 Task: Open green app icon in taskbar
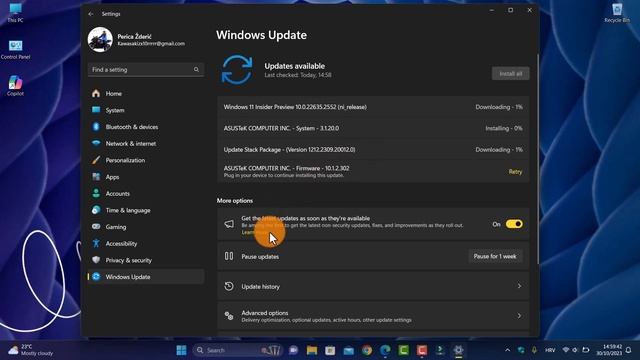[404, 350]
